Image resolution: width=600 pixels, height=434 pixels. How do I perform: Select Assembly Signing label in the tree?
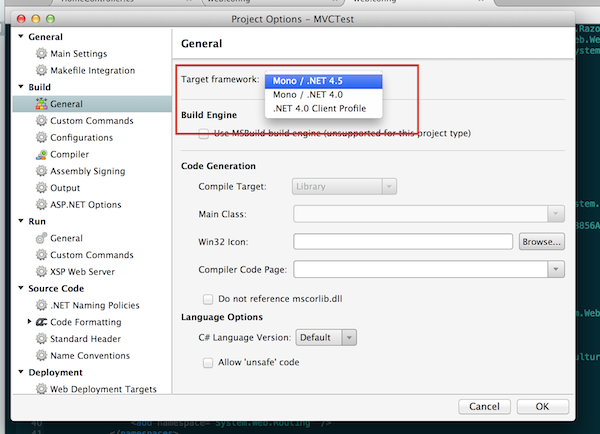[x=88, y=171]
